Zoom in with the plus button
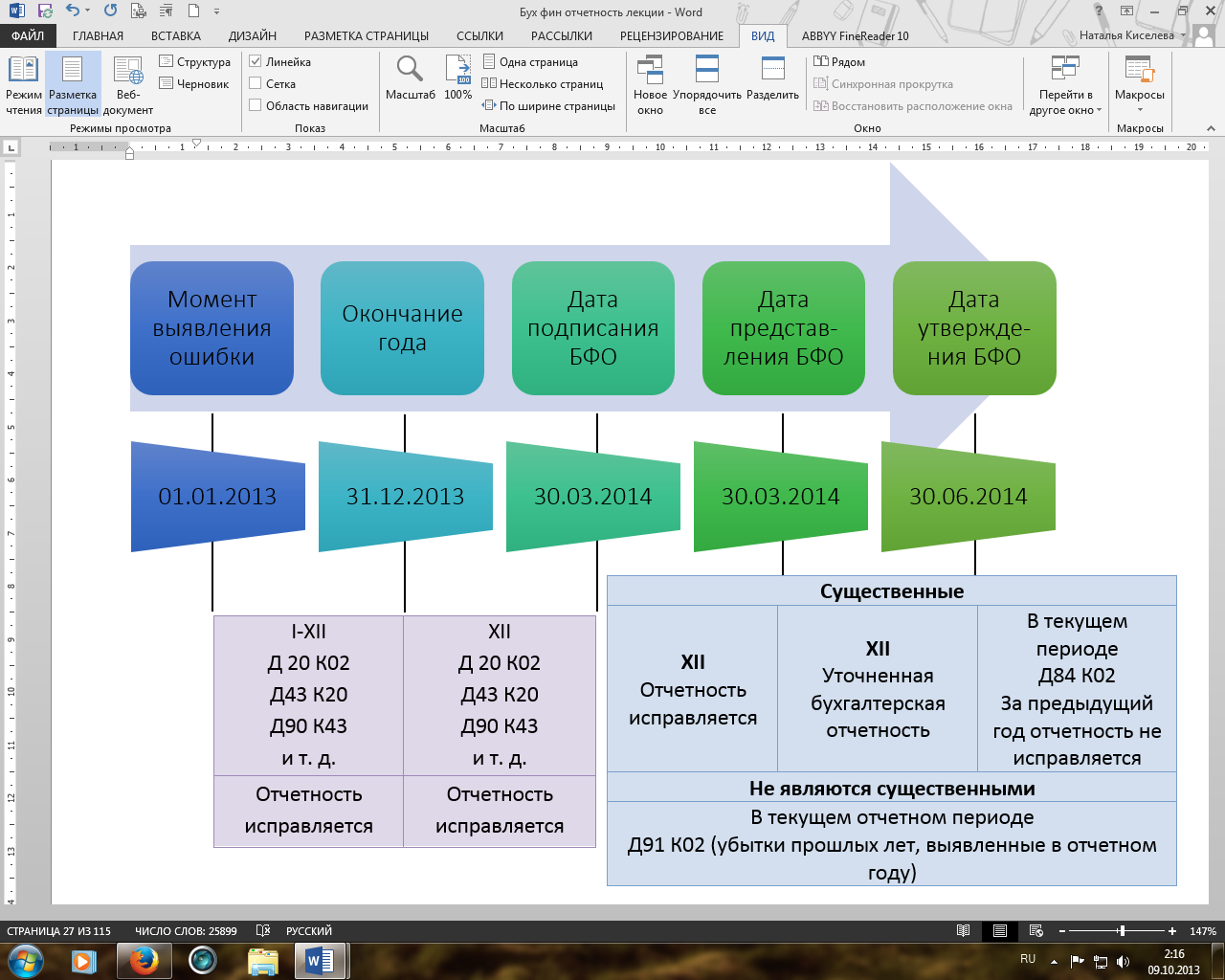Screen dimensions: 1225x980 coord(1172,930)
